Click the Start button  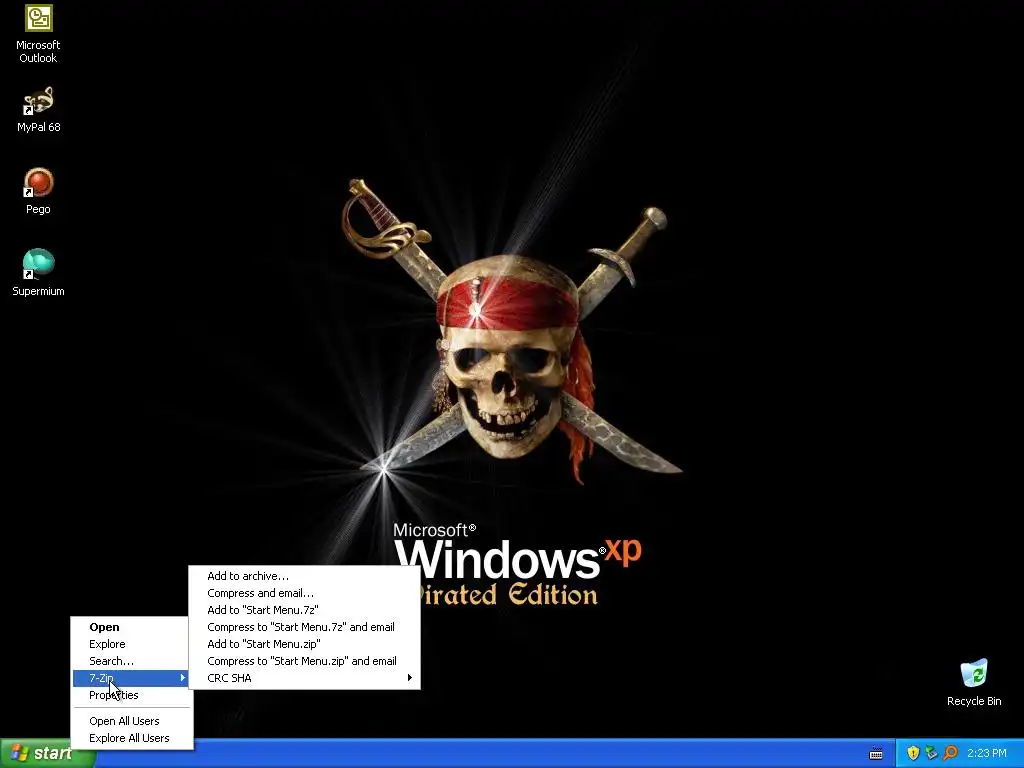coord(47,753)
